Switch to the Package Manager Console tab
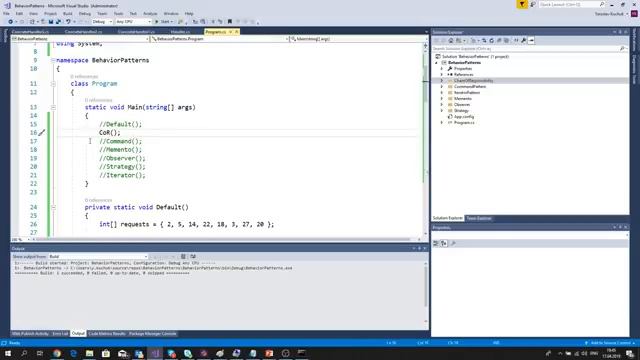Image resolution: width=640 pixels, height=360 pixels. [153, 334]
